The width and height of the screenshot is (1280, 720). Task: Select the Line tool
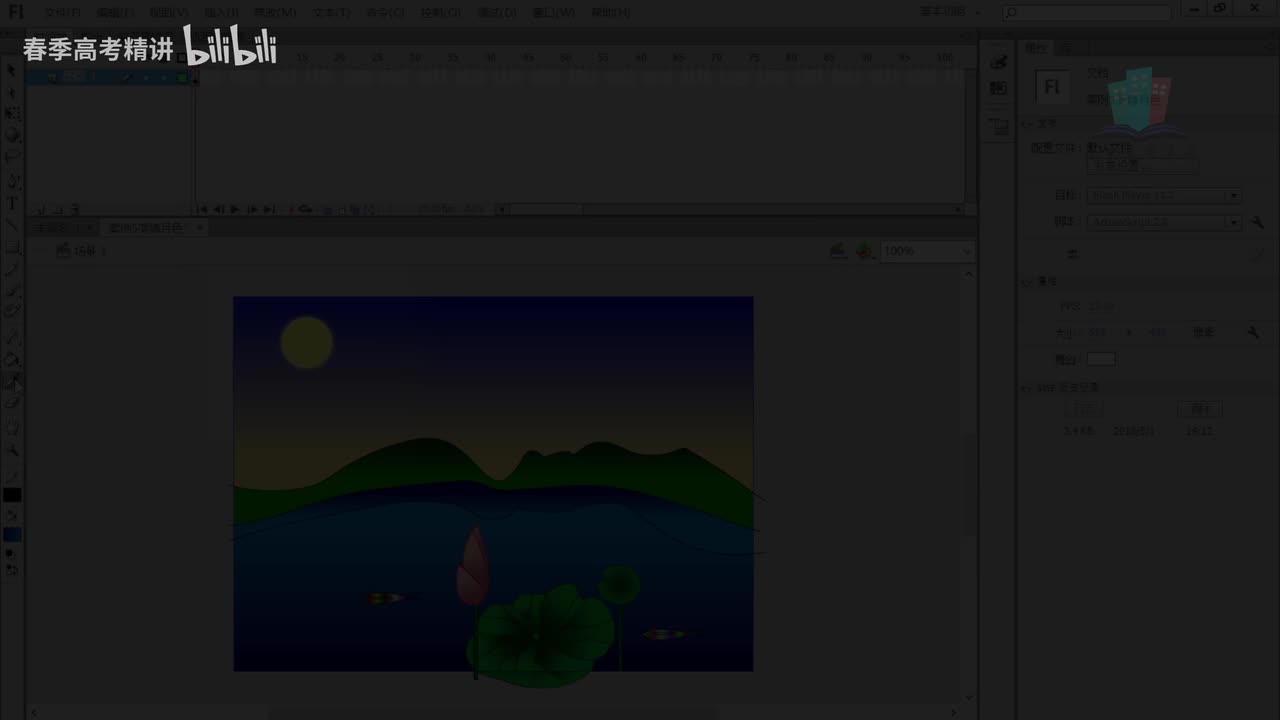pyautogui.click(x=12, y=225)
